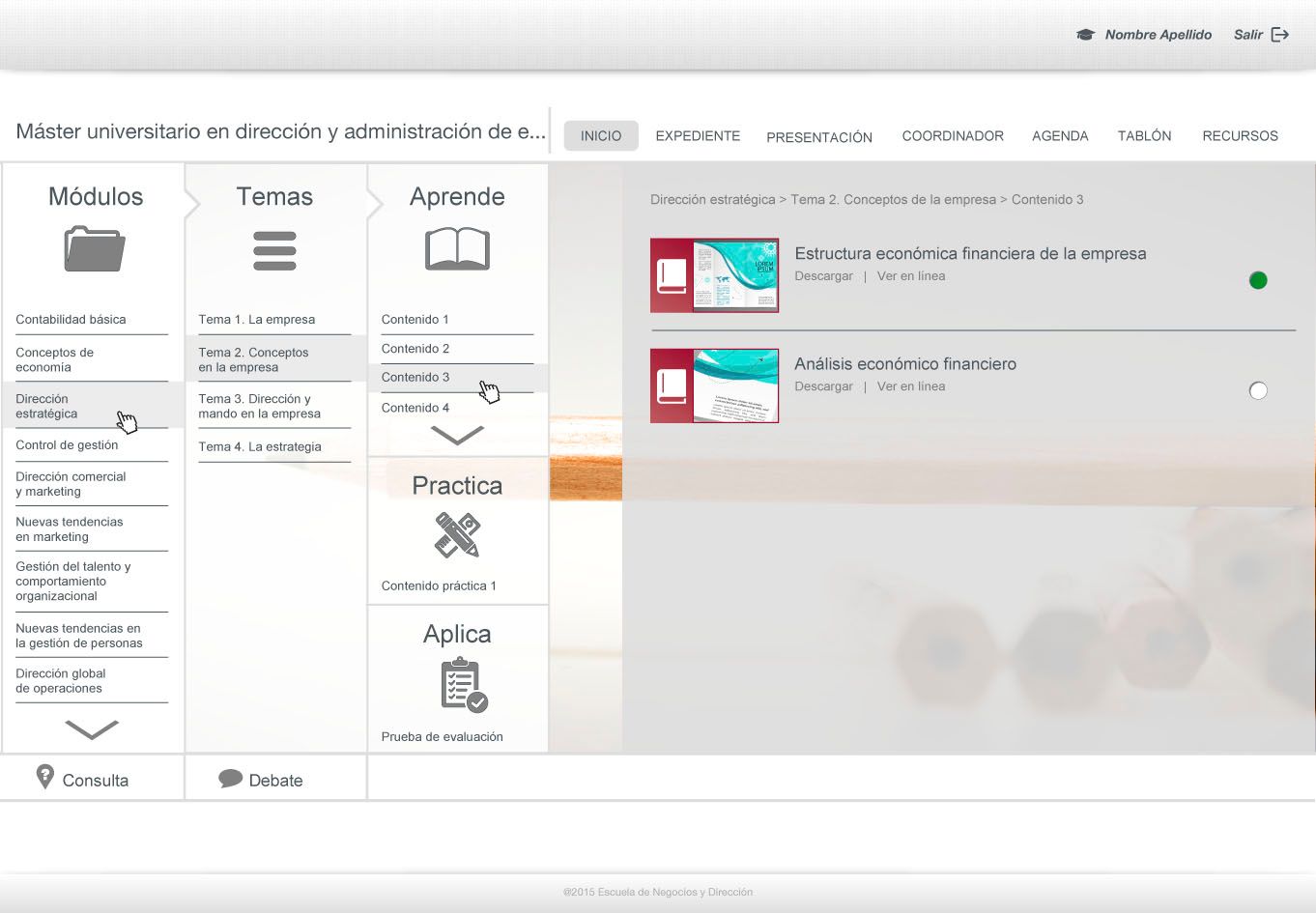Click Descargar for Estructura económica financiera
The width and height of the screenshot is (1316, 913).
(823, 276)
